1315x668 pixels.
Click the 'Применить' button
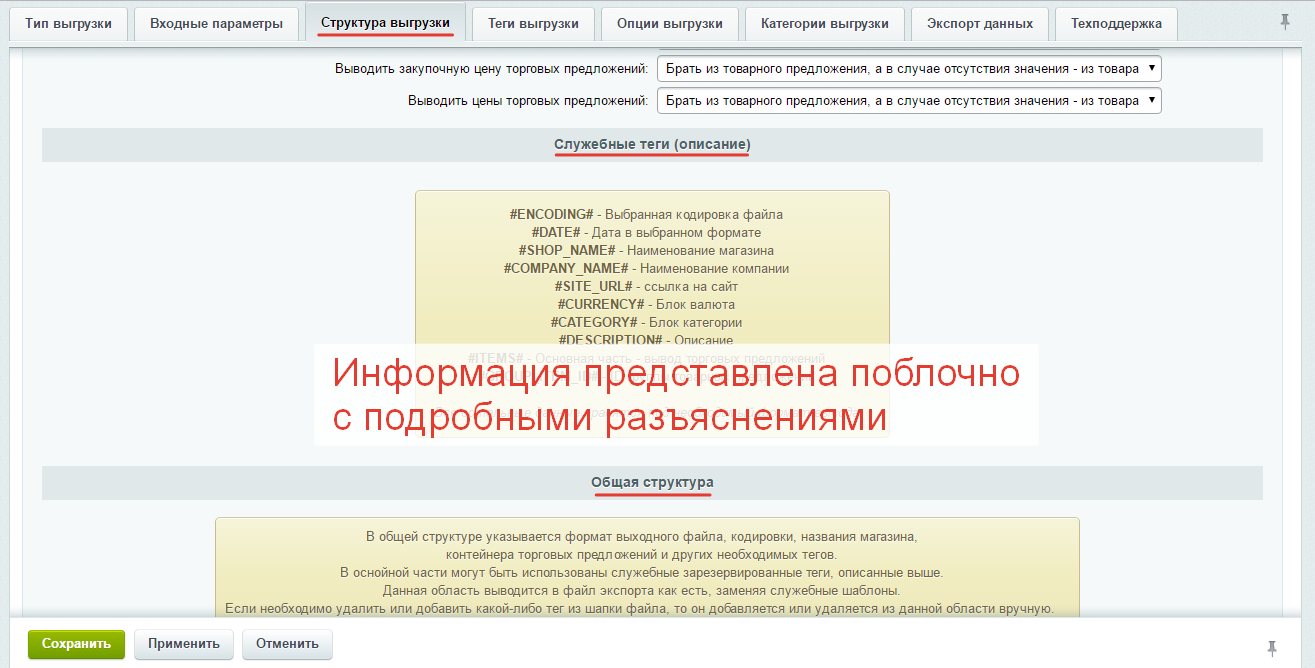[184, 644]
